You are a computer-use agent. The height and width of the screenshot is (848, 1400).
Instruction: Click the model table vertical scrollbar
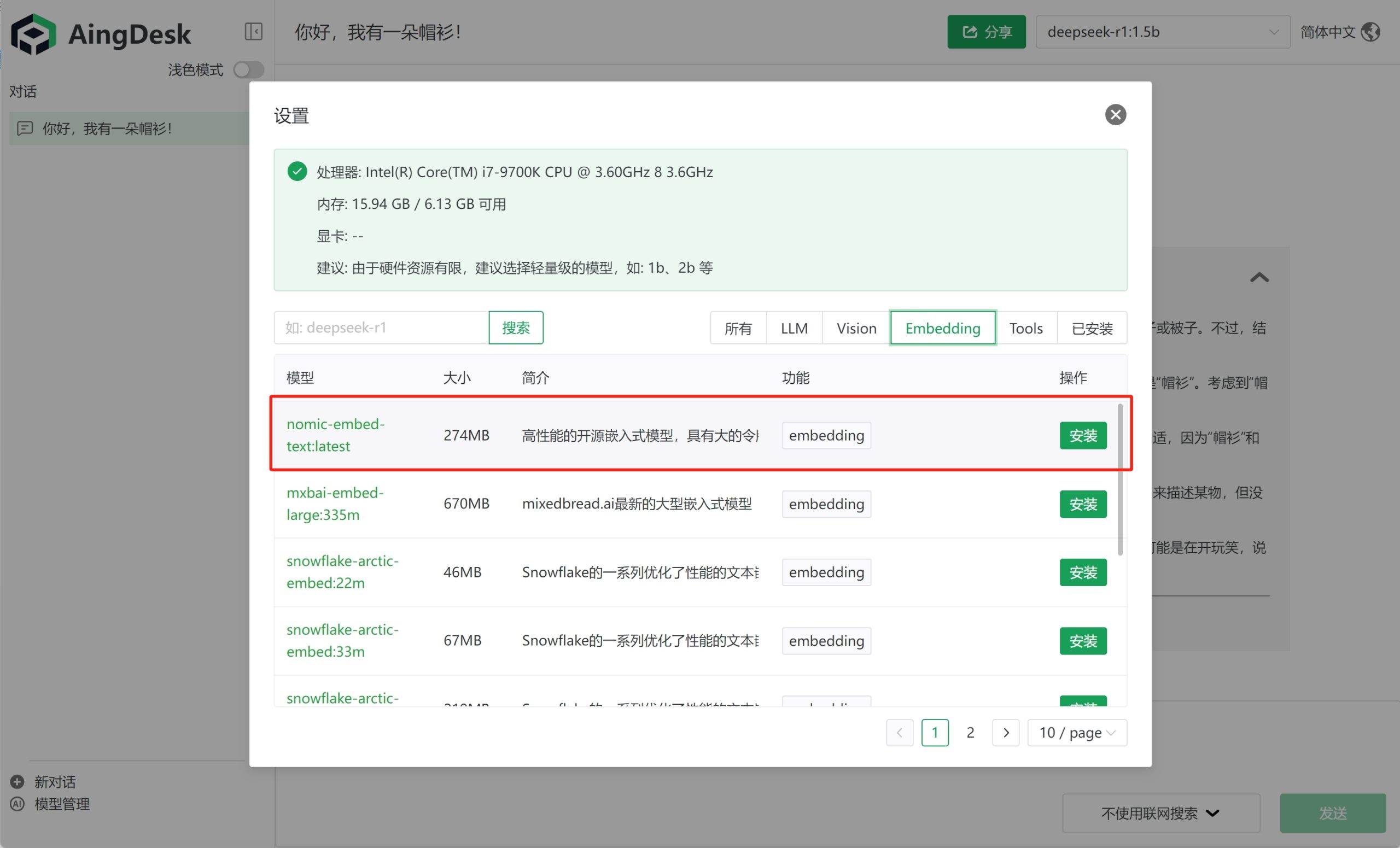tap(1119, 479)
